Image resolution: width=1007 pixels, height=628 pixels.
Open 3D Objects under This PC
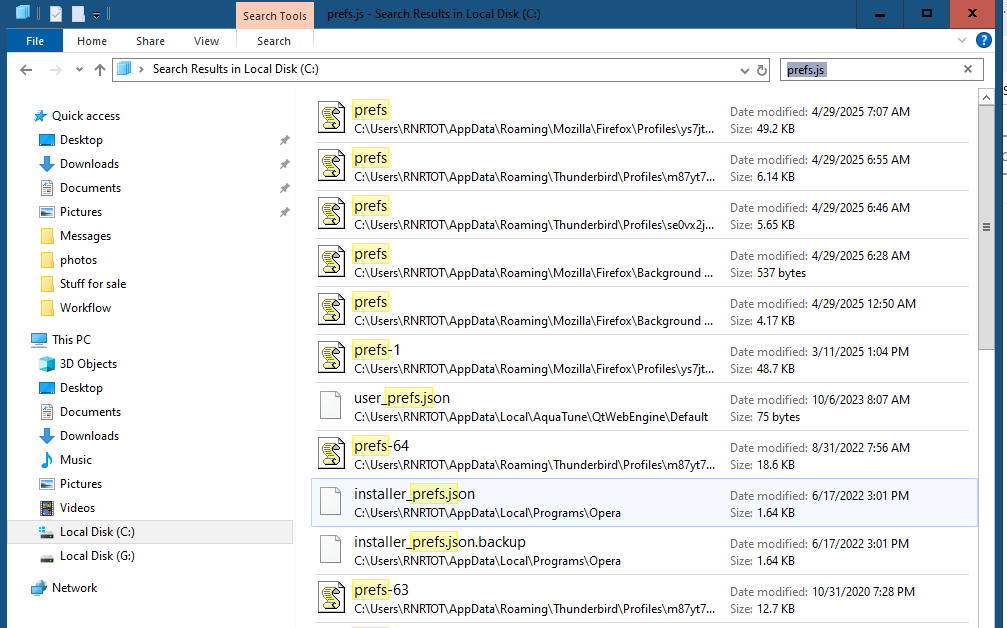(x=88, y=363)
